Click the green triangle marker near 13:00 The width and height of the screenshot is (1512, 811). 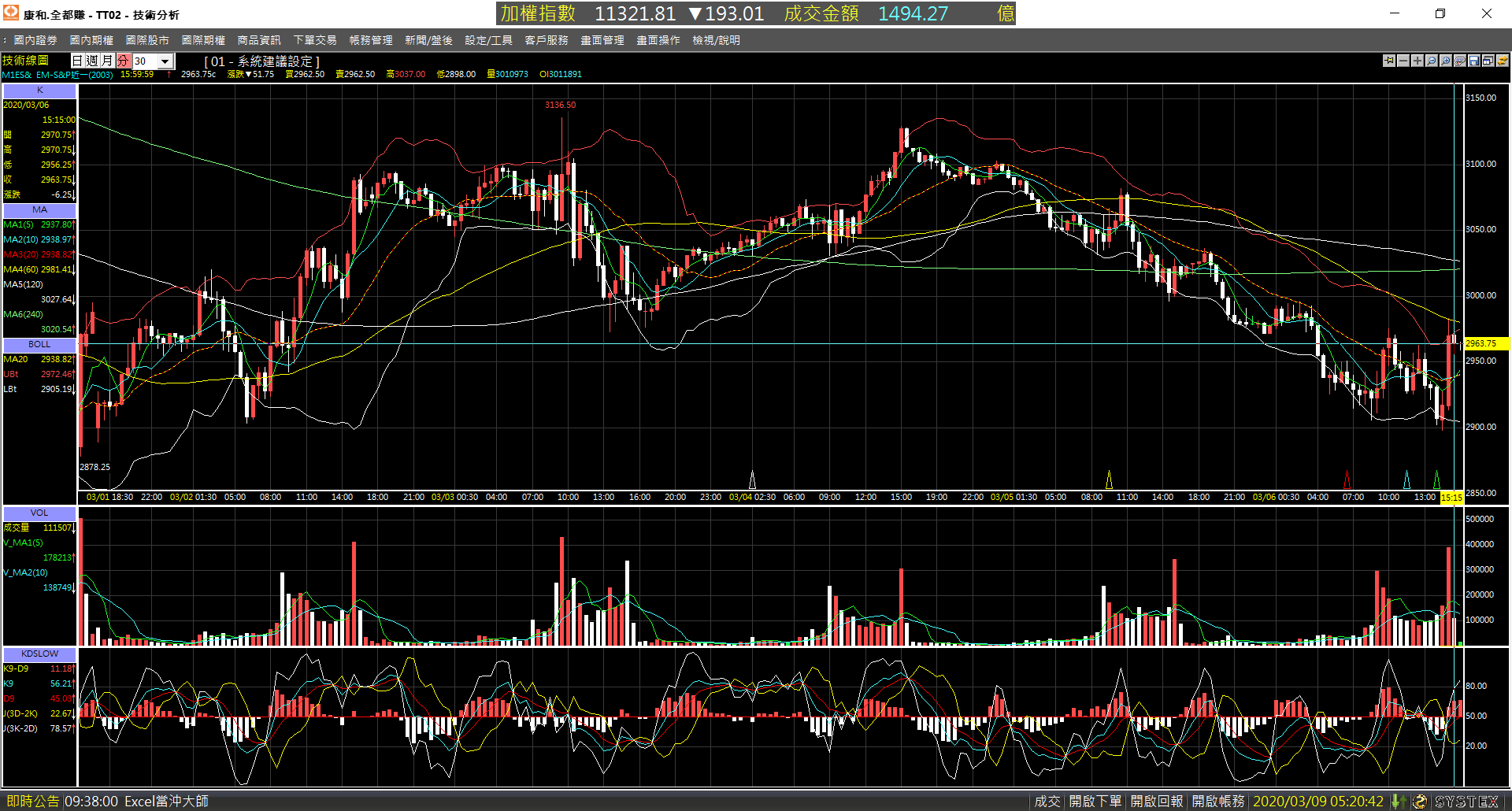(x=1436, y=480)
